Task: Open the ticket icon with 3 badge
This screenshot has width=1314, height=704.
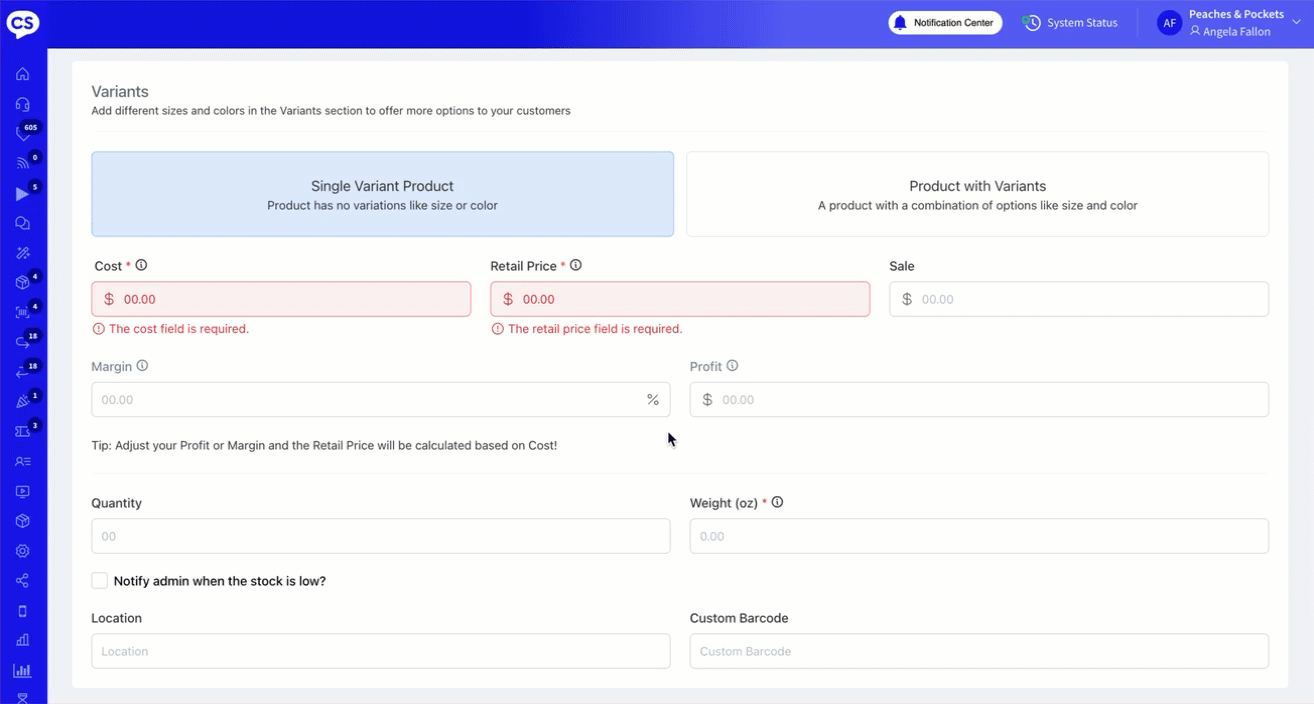Action: [x=24, y=431]
